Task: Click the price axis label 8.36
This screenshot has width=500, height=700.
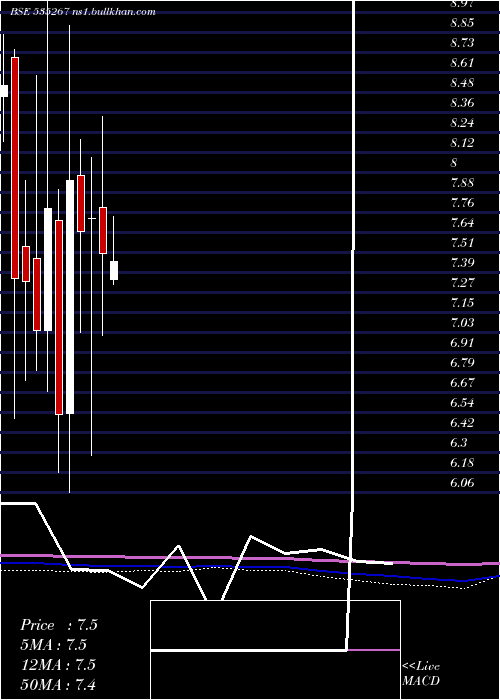Action: coord(462,103)
